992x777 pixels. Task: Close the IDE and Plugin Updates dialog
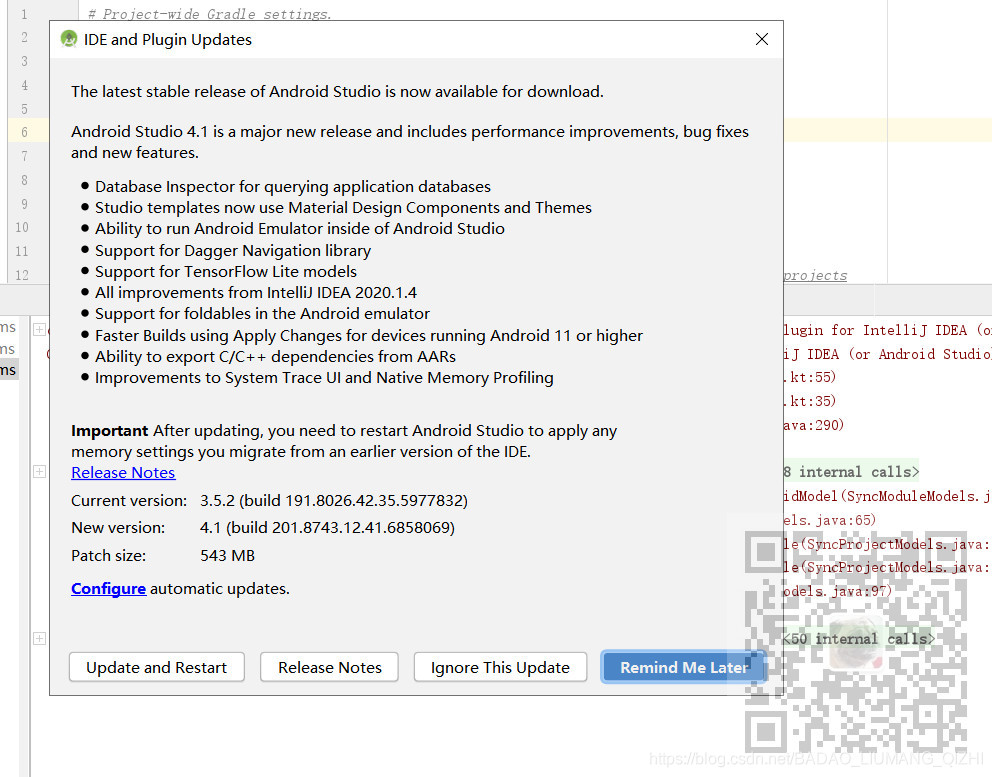[x=762, y=39]
